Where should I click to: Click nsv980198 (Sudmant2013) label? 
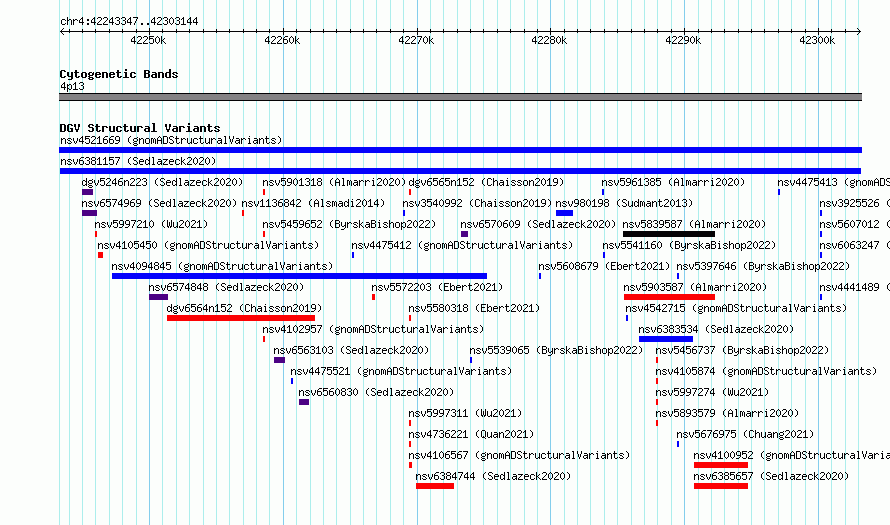[624, 203]
